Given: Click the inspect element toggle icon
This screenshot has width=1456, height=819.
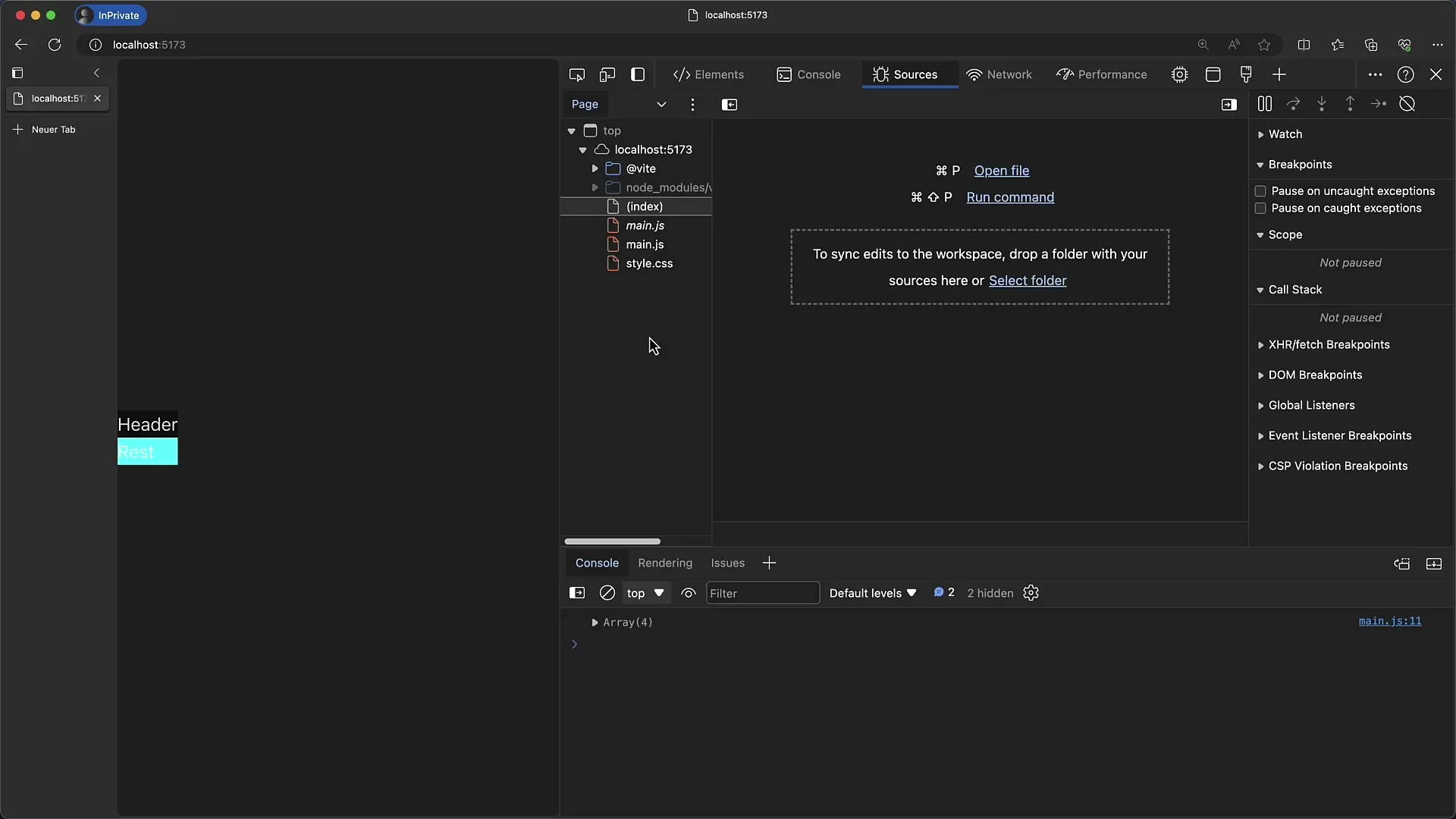Looking at the screenshot, I should click(x=577, y=74).
